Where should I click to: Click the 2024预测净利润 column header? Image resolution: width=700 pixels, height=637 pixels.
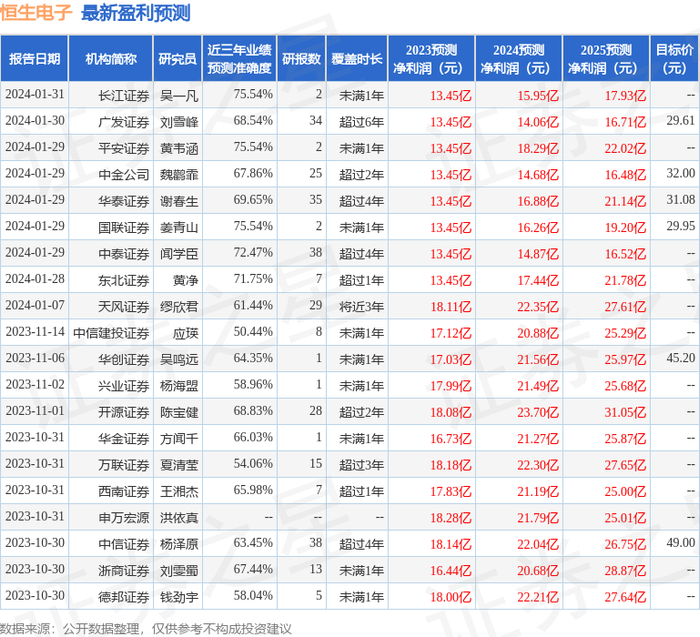519,59
